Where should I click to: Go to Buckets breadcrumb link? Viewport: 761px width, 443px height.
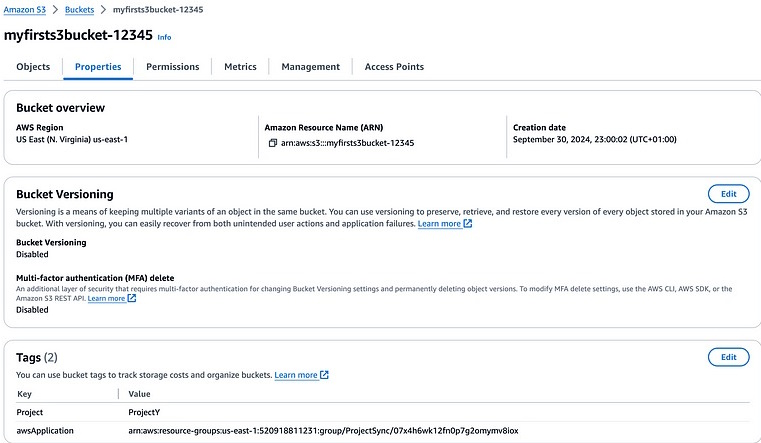pyautogui.click(x=80, y=9)
